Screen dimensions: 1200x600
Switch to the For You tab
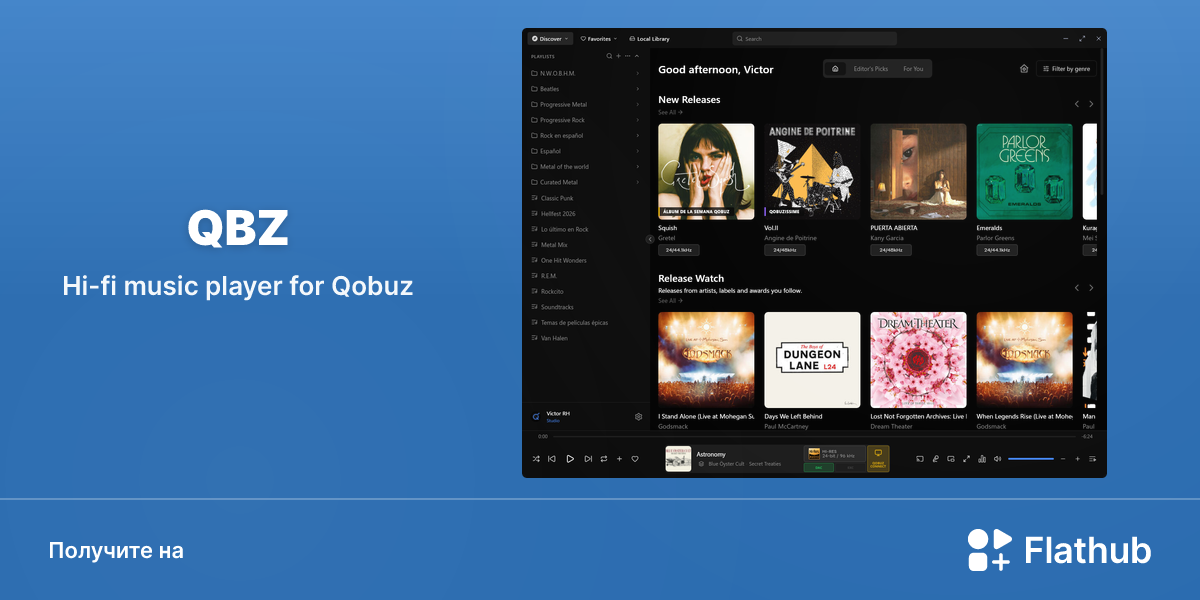(x=913, y=69)
